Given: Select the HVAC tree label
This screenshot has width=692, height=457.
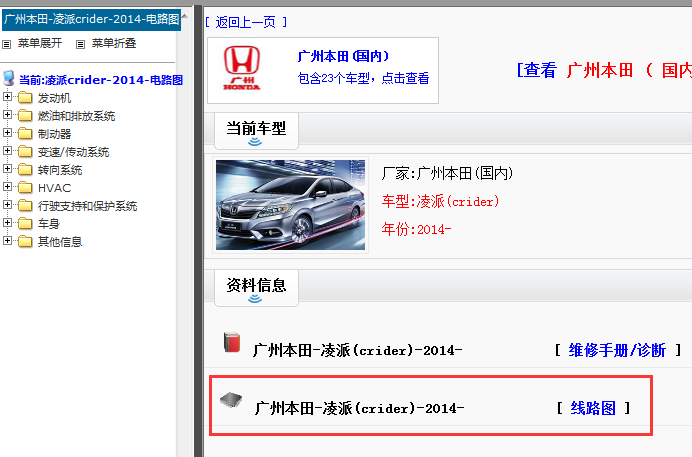Looking at the screenshot, I should (54, 188).
